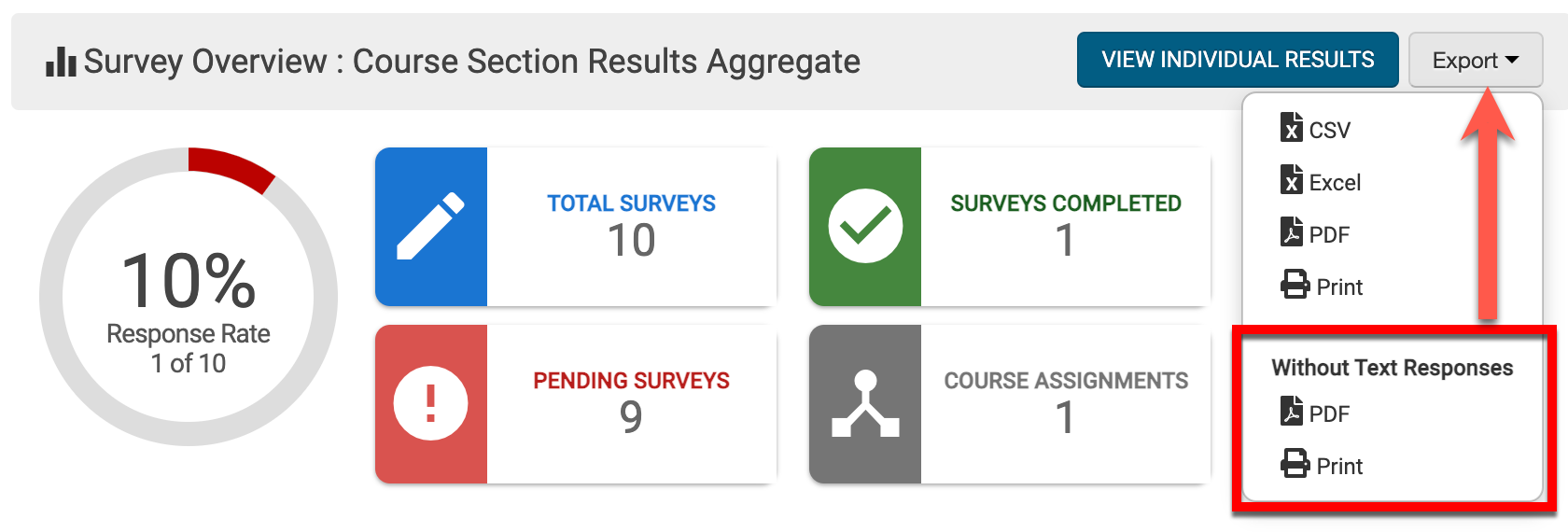Select the CSV export option
Screen dimensions: 1568x532
click(x=1329, y=130)
